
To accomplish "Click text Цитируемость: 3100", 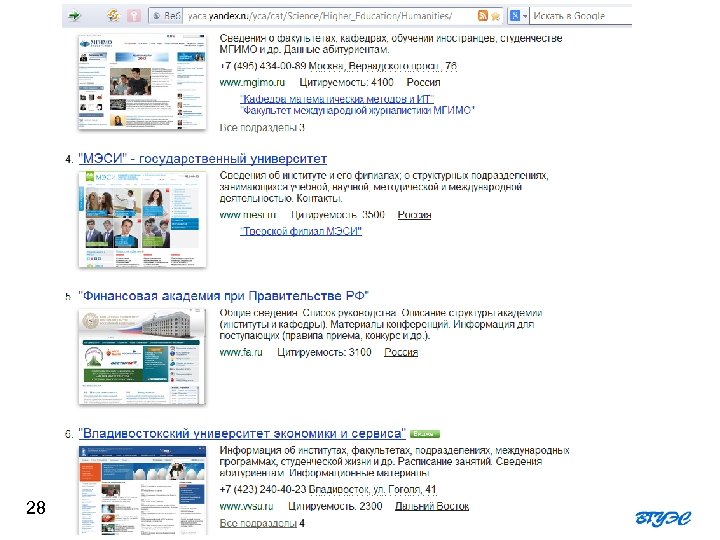I will [x=324, y=352].
